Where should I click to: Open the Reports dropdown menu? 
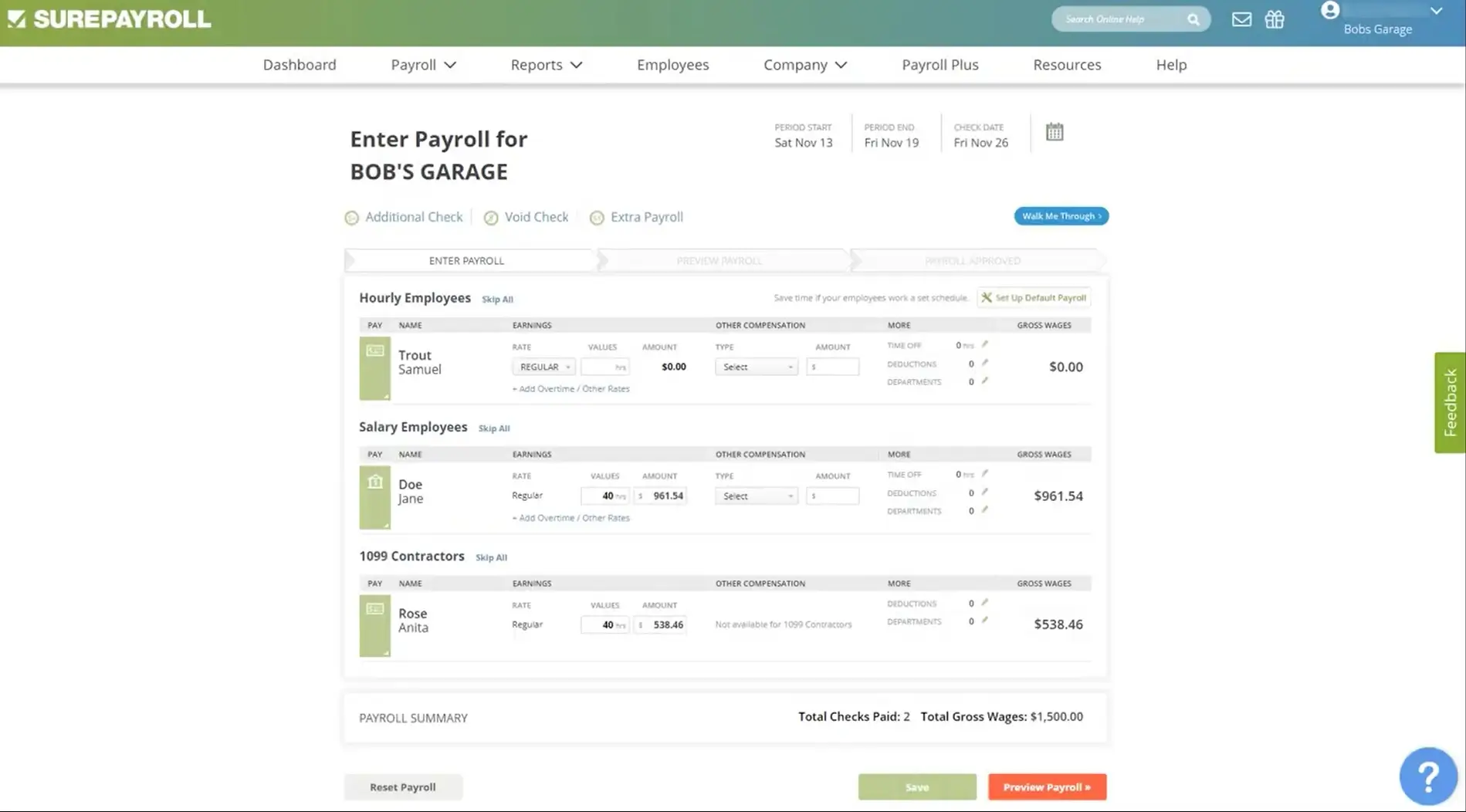[546, 65]
